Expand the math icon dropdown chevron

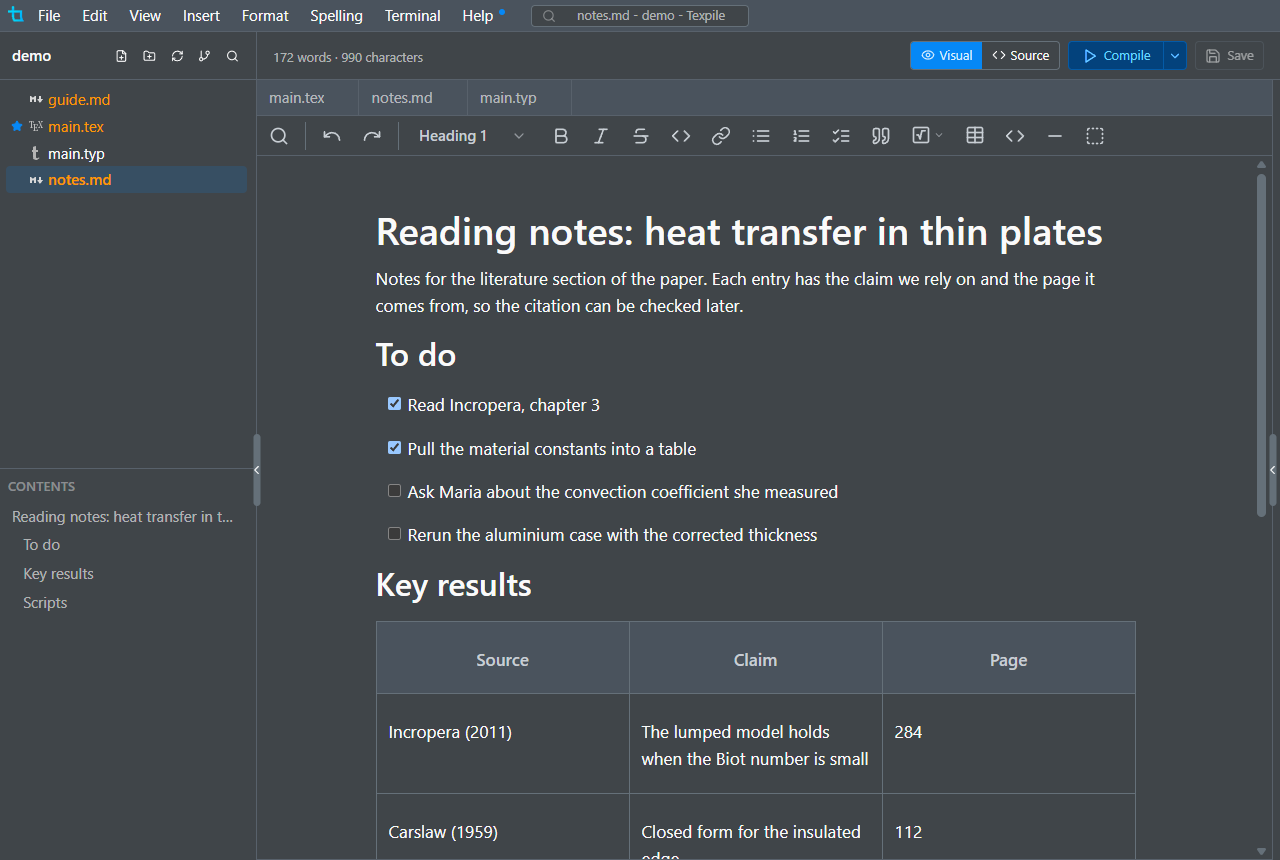(x=939, y=136)
